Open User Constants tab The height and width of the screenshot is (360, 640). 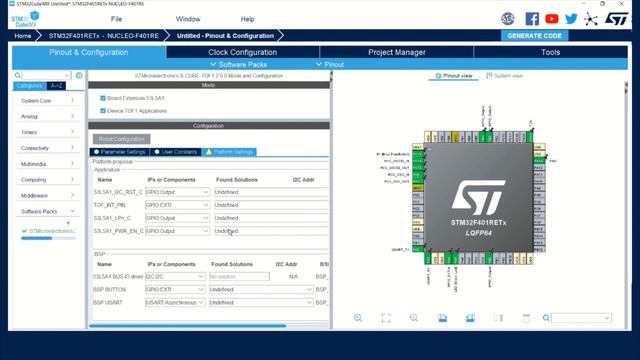(x=176, y=152)
